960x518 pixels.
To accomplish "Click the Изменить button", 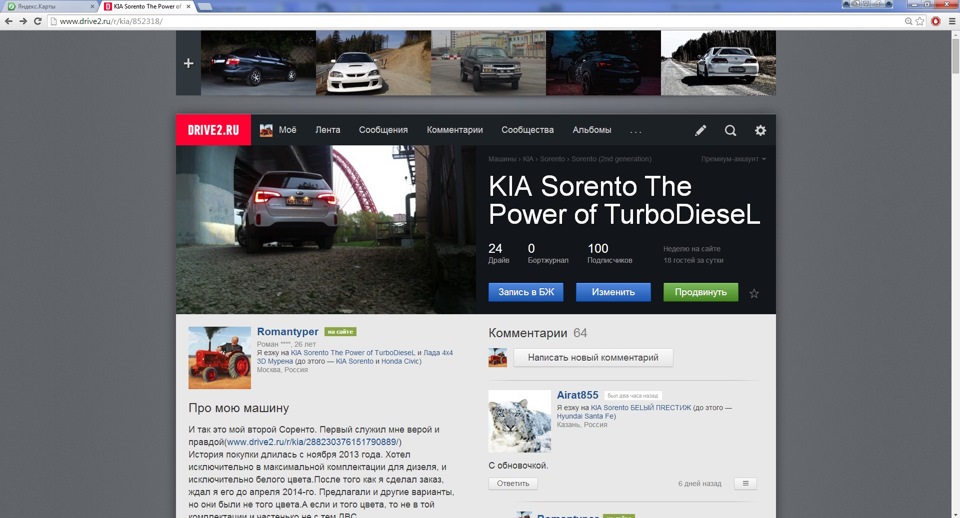I will (x=613, y=292).
